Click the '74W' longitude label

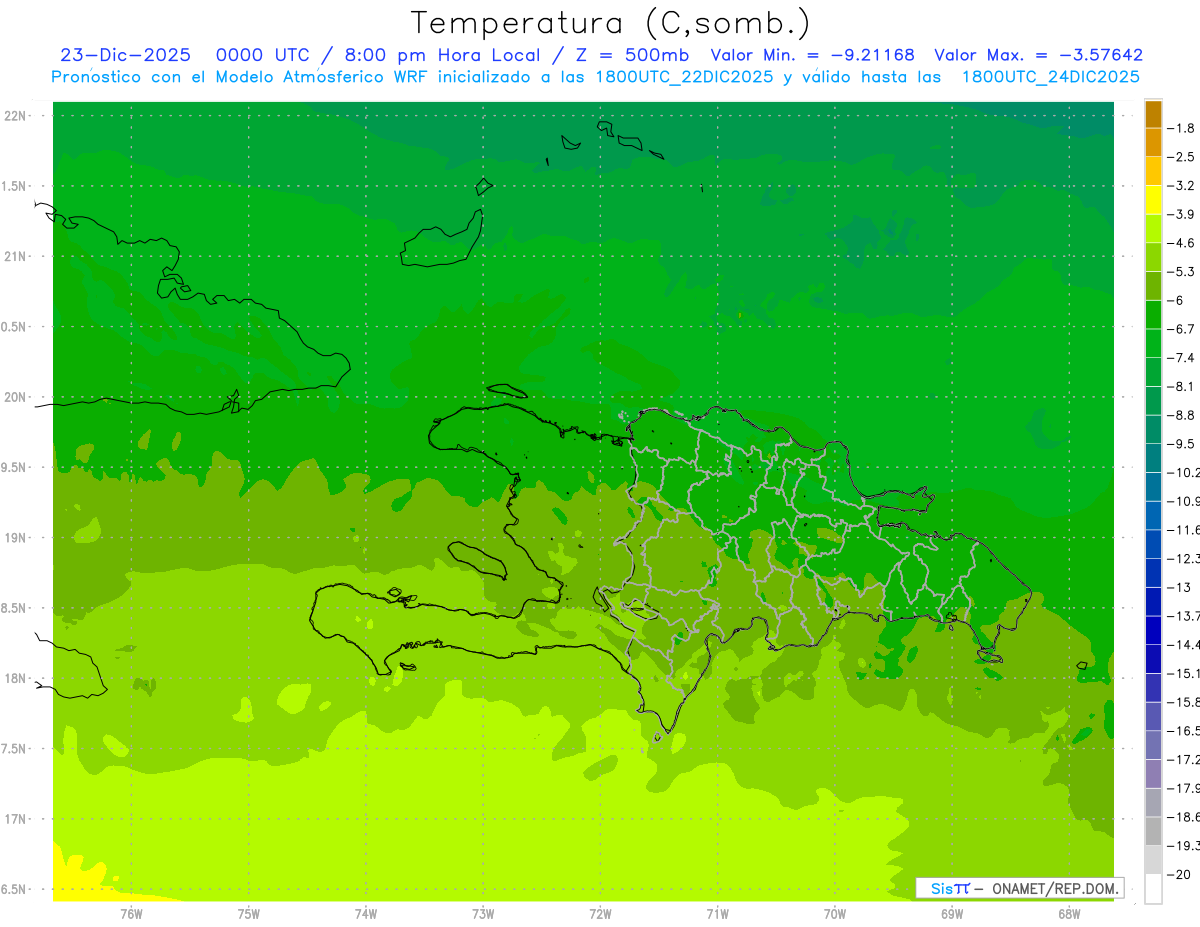[366, 914]
